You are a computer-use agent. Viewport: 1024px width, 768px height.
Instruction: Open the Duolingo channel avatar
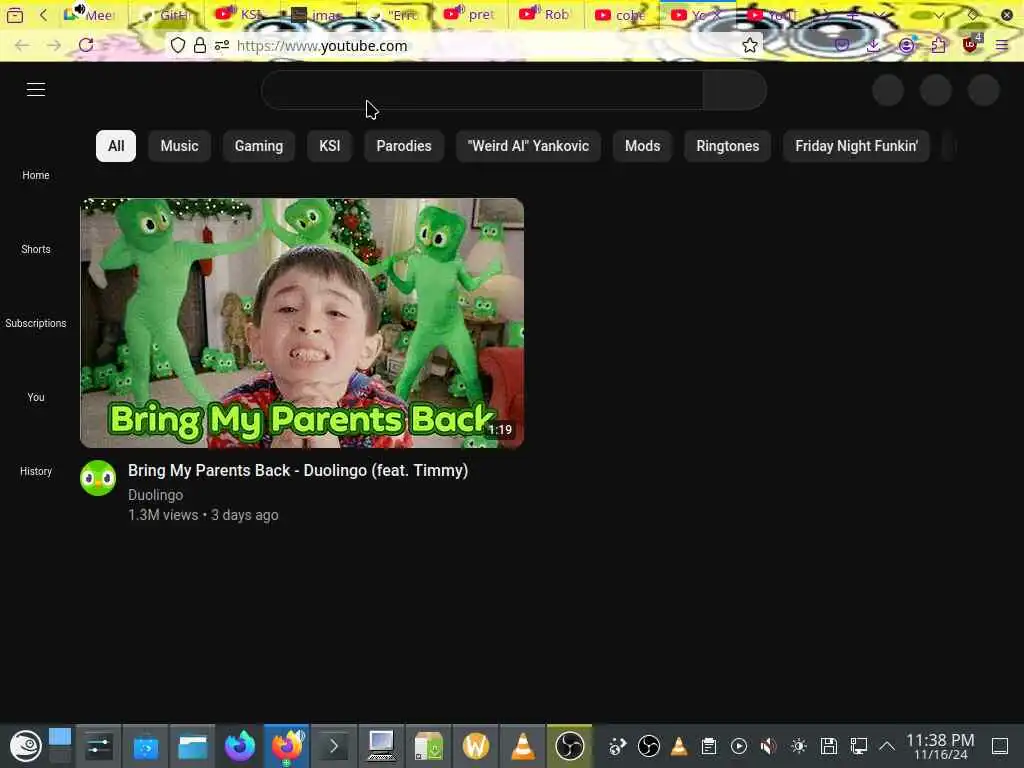point(98,478)
